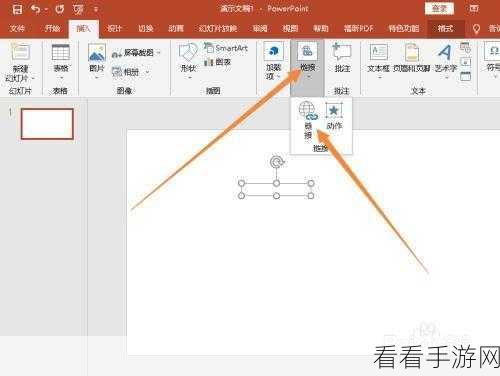Expand the 相册 dropdown arrow

pos(147,72)
